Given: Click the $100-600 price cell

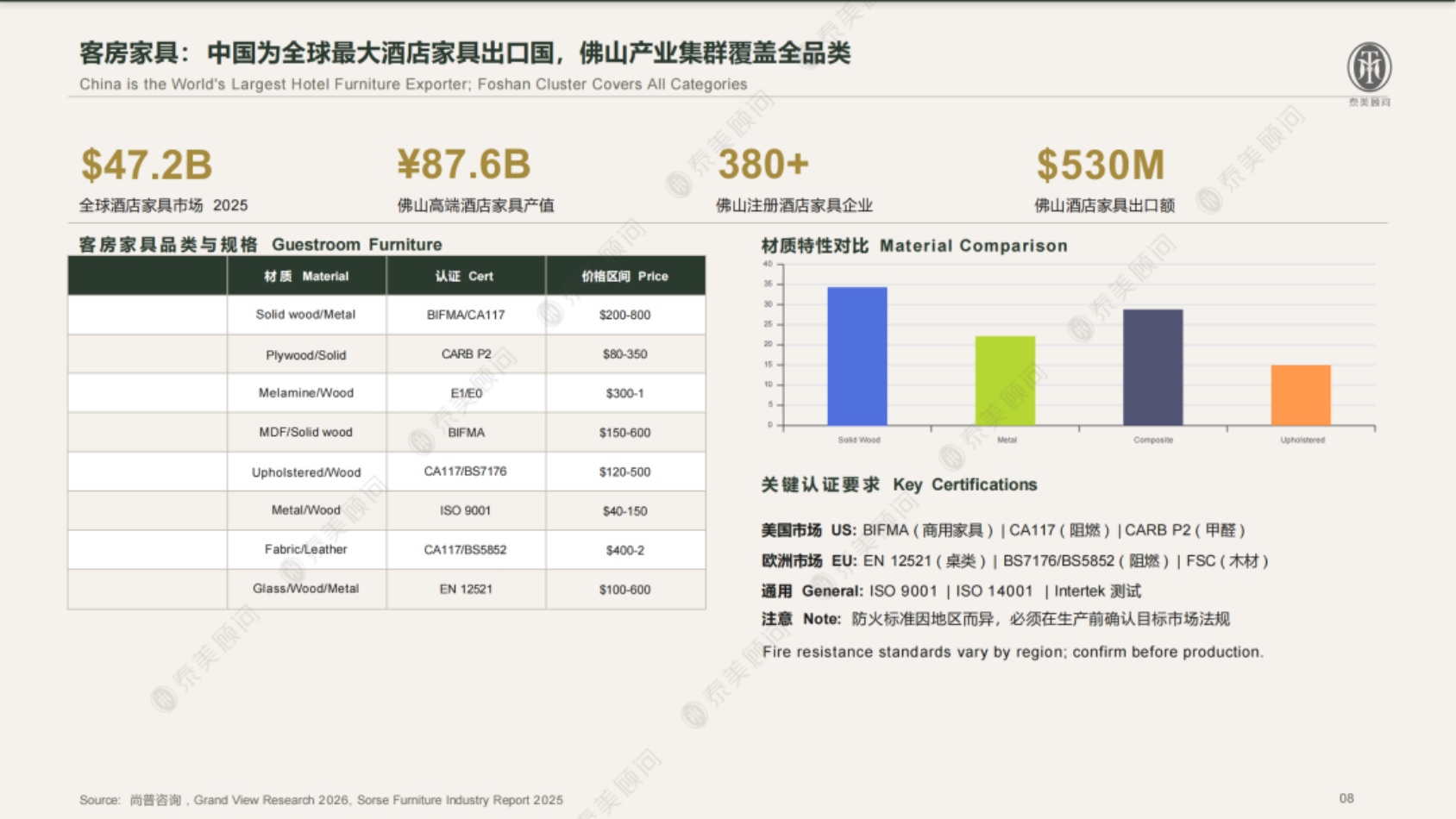Looking at the screenshot, I should 624,590.
